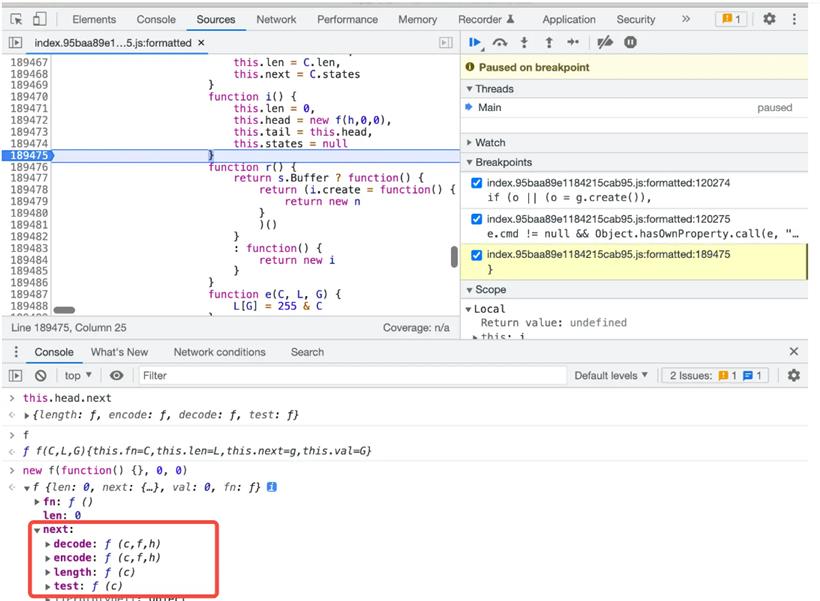Select the drawer Console tab

click(x=54, y=352)
